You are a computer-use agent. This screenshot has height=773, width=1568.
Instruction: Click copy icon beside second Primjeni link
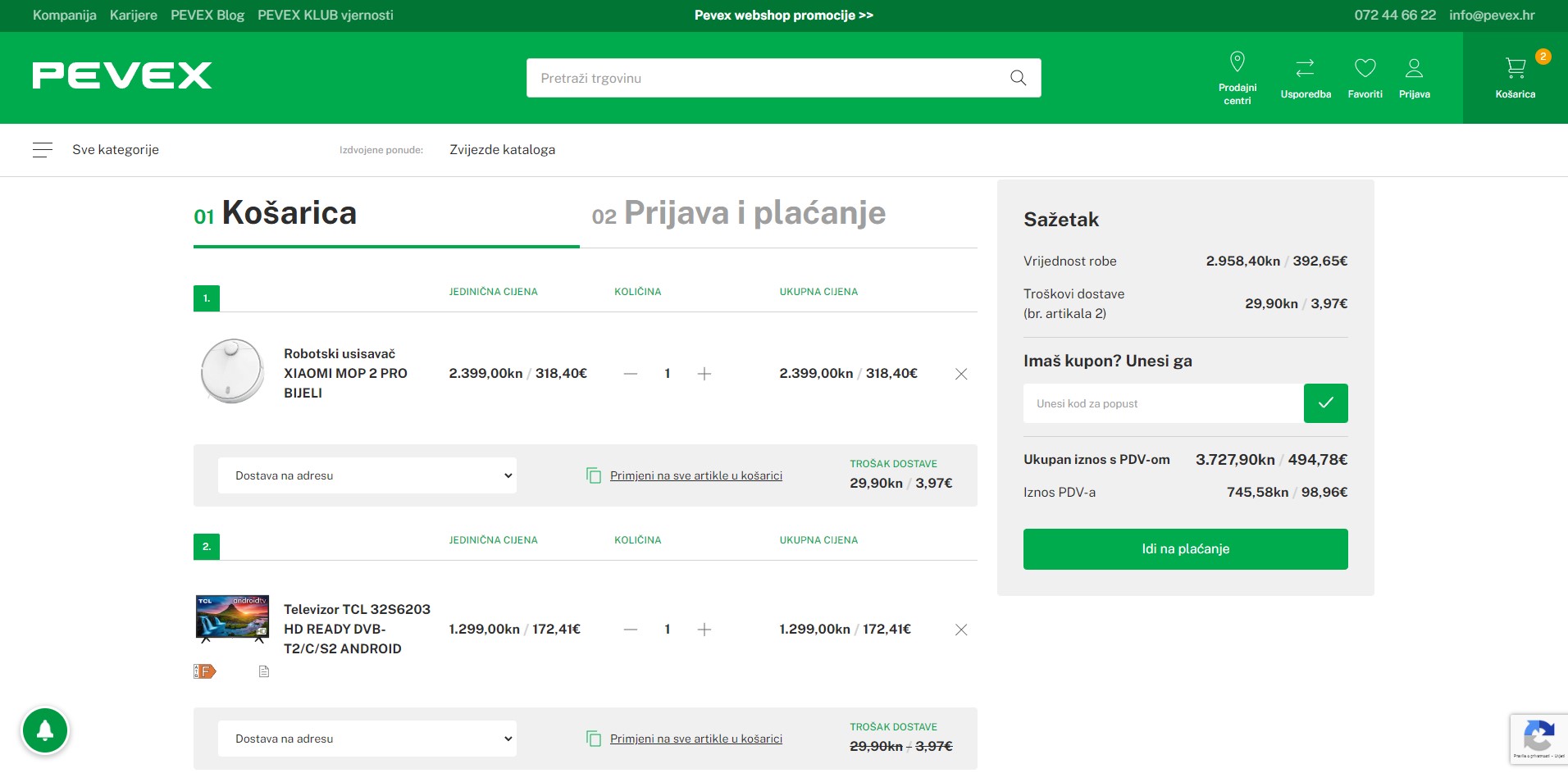pos(594,739)
